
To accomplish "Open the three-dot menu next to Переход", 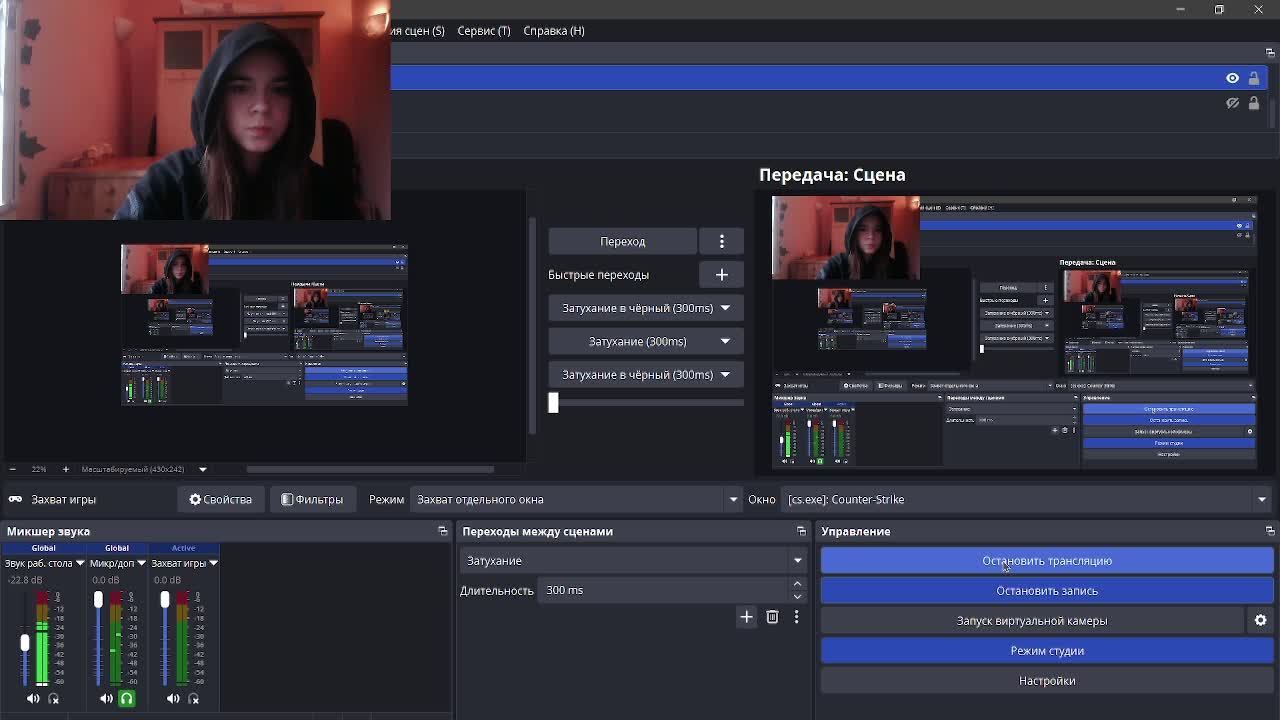I will 722,241.
